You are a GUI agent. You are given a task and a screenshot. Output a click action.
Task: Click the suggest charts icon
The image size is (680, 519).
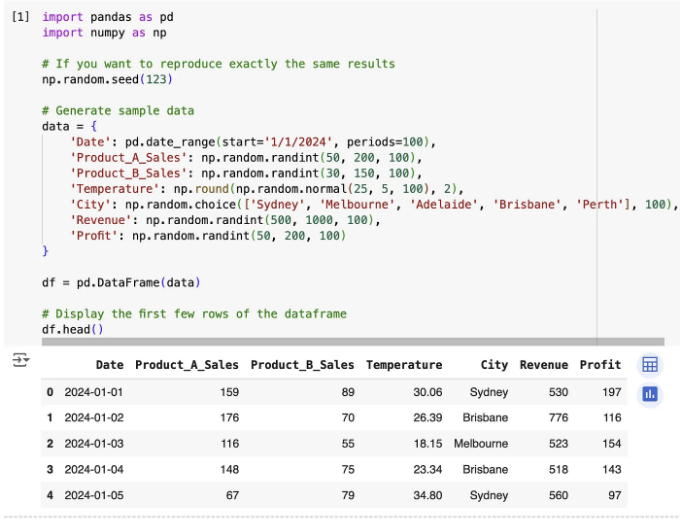pyautogui.click(x=650, y=394)
